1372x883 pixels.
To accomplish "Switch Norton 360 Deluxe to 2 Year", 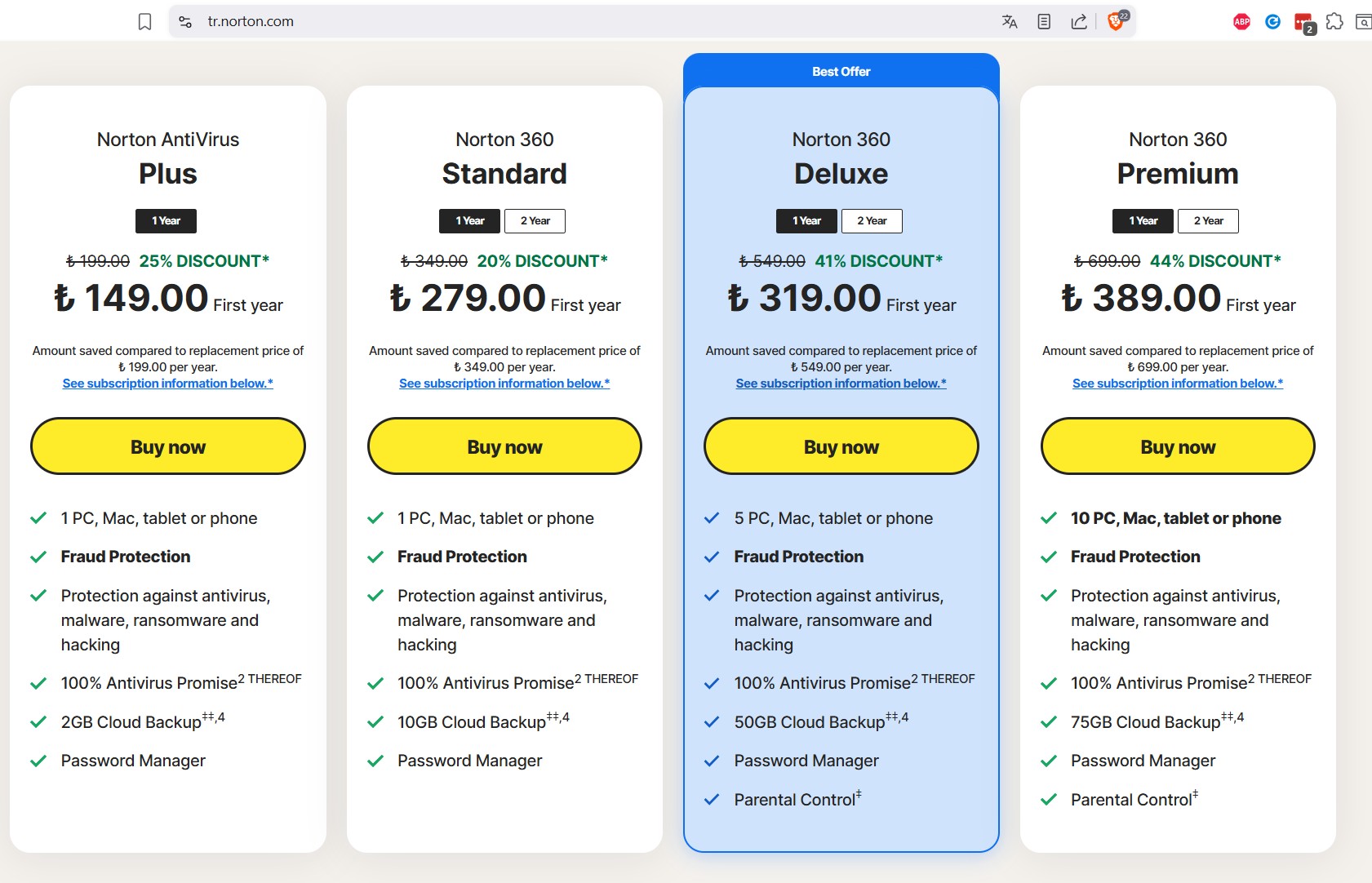I will point(872,221).
